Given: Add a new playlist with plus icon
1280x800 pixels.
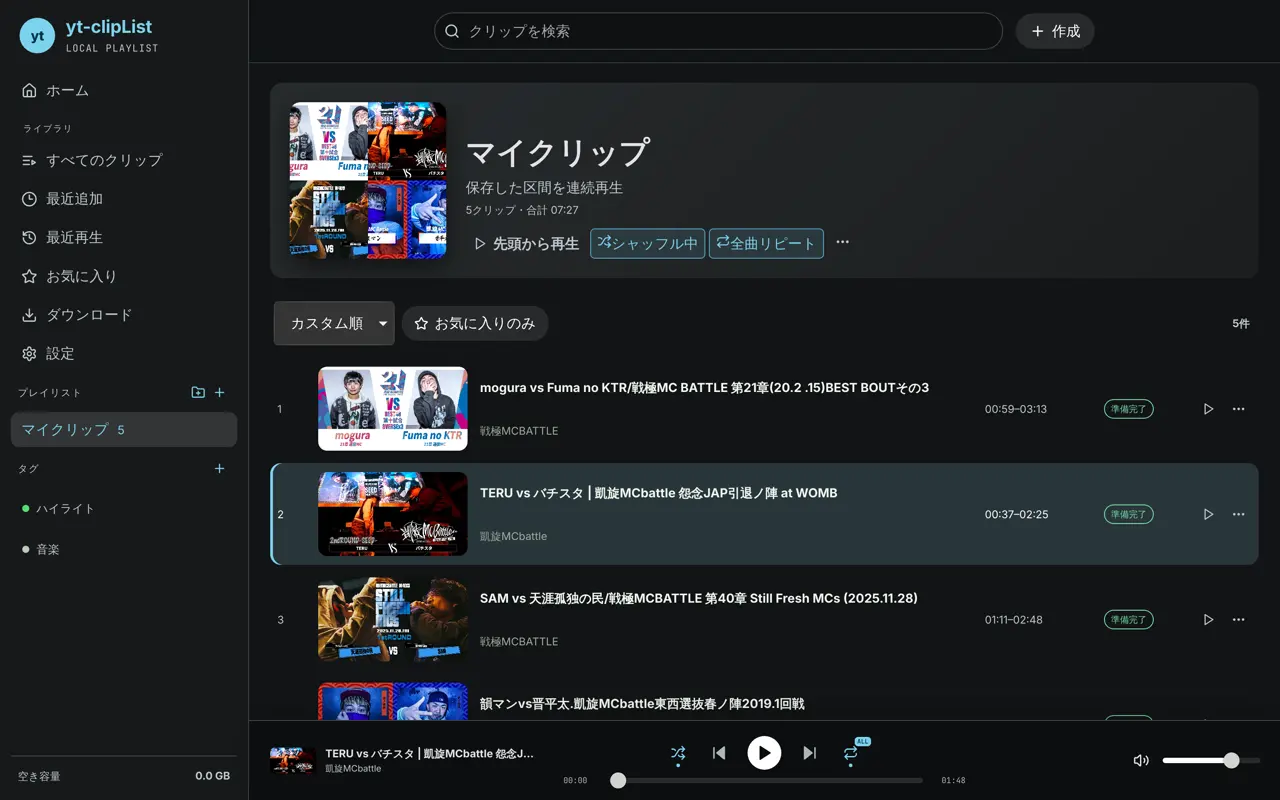Looking at the screenshot, I should [220, 393].
